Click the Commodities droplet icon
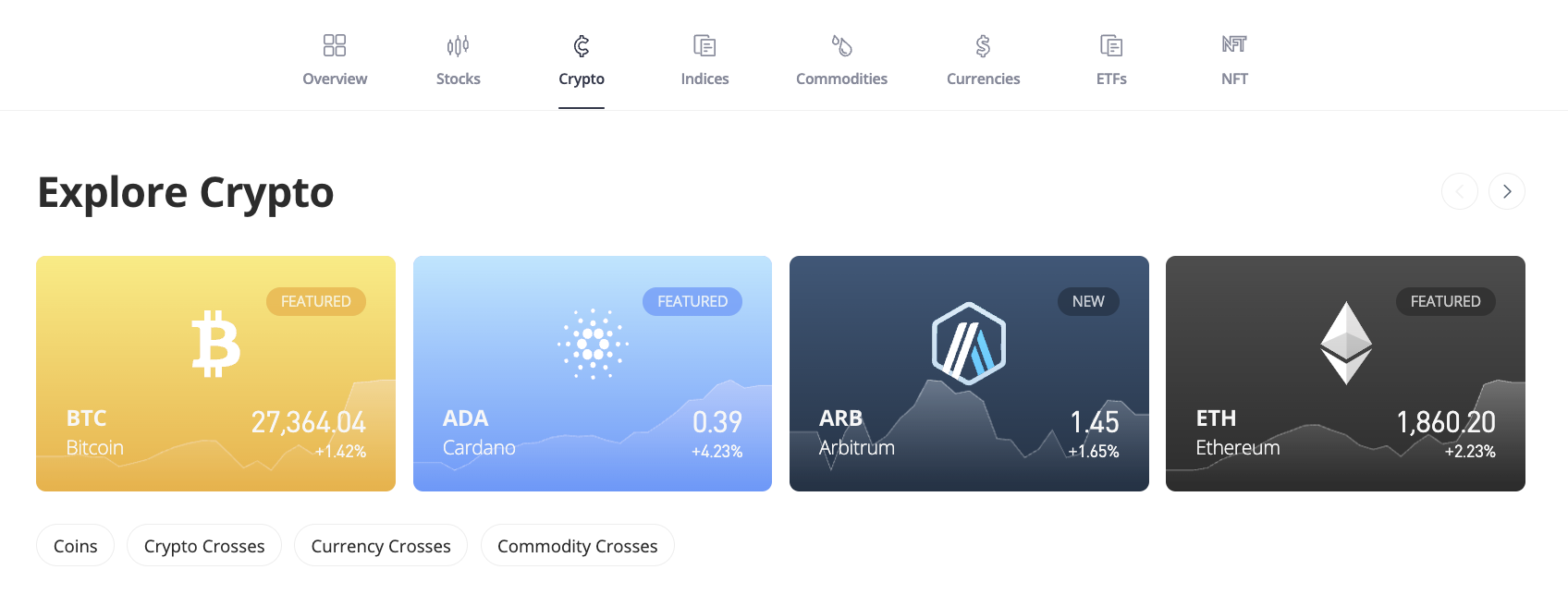The height and width of the screenshot is (606, 1568). pyautogui.click(x=841, y=45)
